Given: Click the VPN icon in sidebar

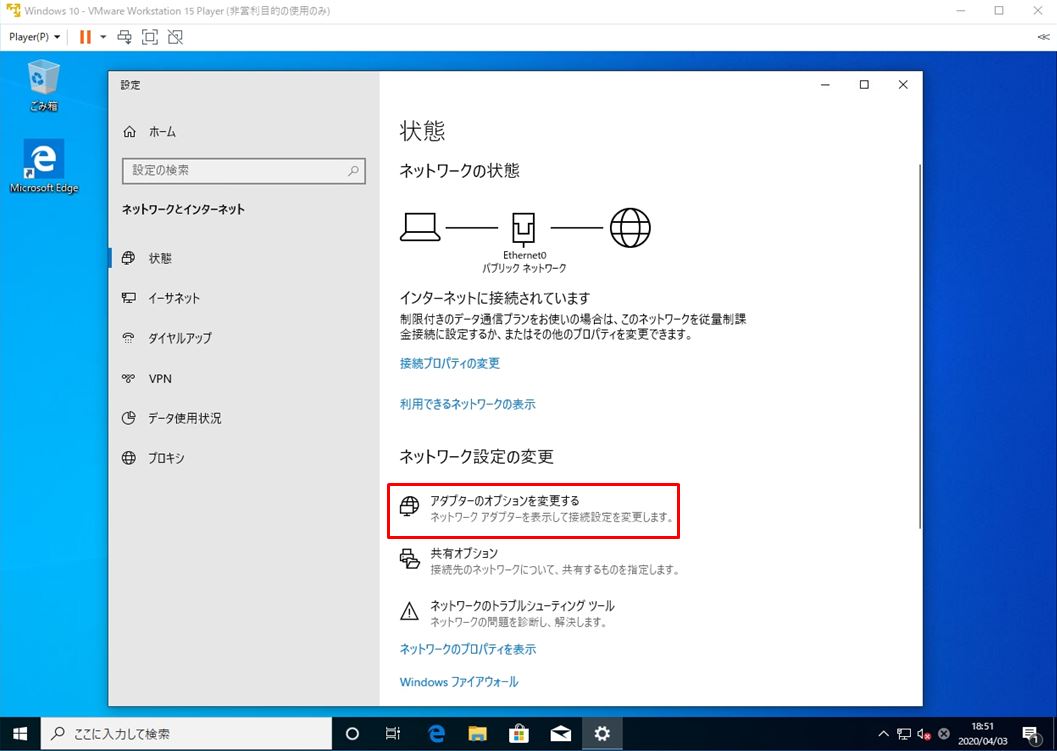Looking at the screenshot, I should coord(128,378).
